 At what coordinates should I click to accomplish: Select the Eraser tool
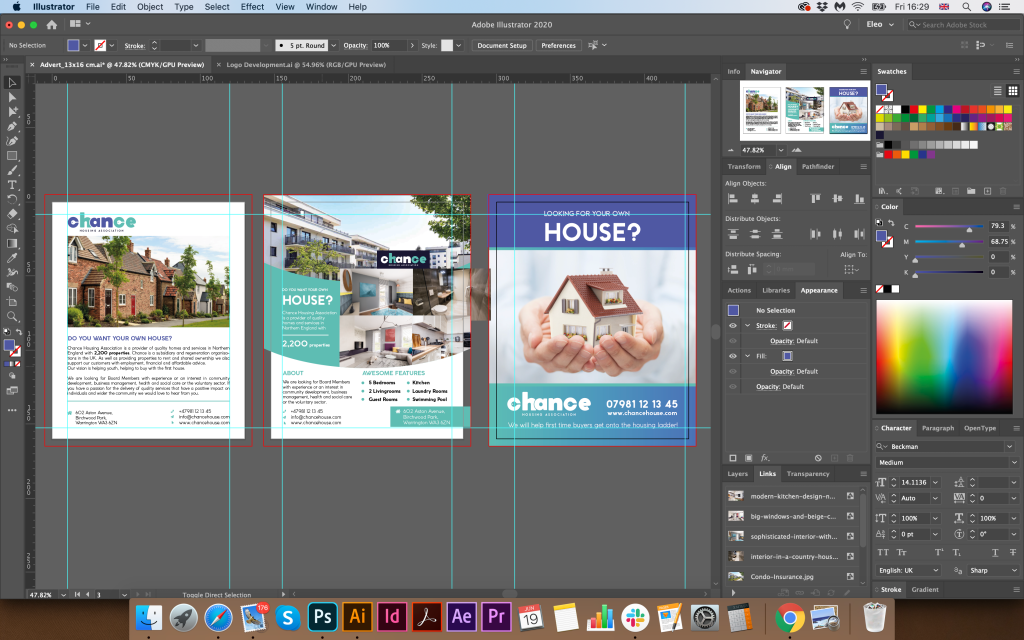[12, 214]
